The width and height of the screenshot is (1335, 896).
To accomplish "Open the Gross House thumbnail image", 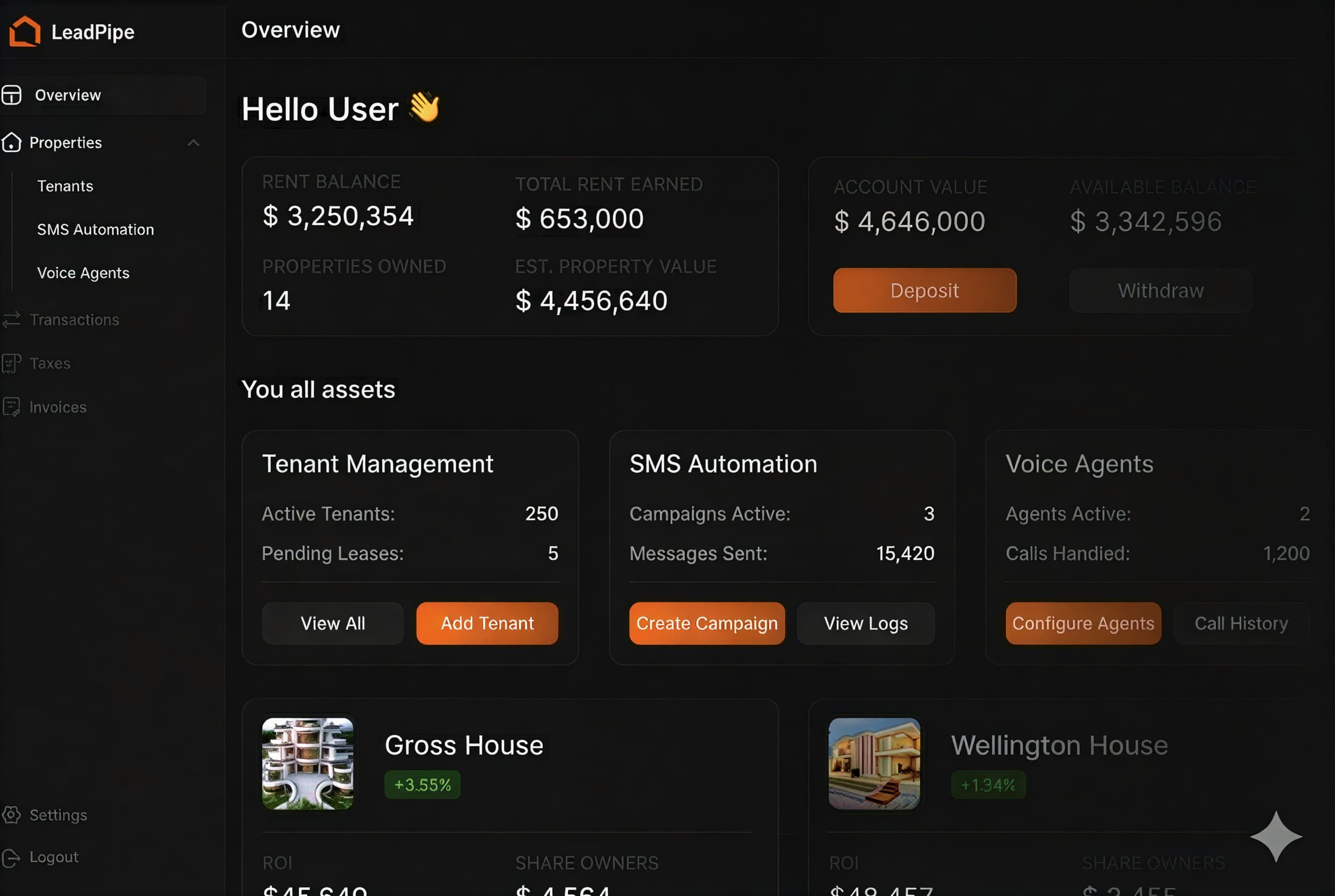I will click(308, 763).
